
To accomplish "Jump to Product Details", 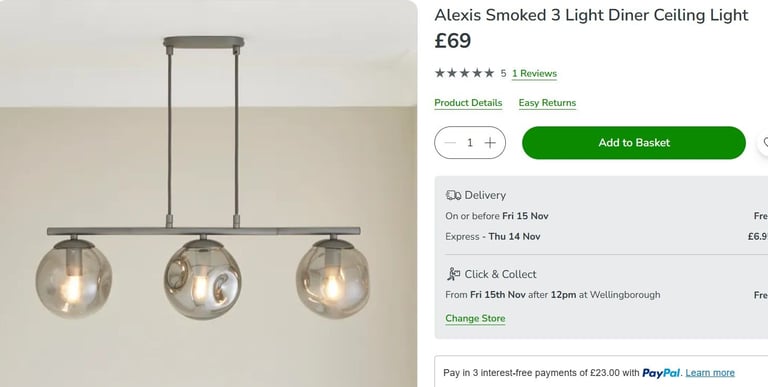I will [468, 103].
